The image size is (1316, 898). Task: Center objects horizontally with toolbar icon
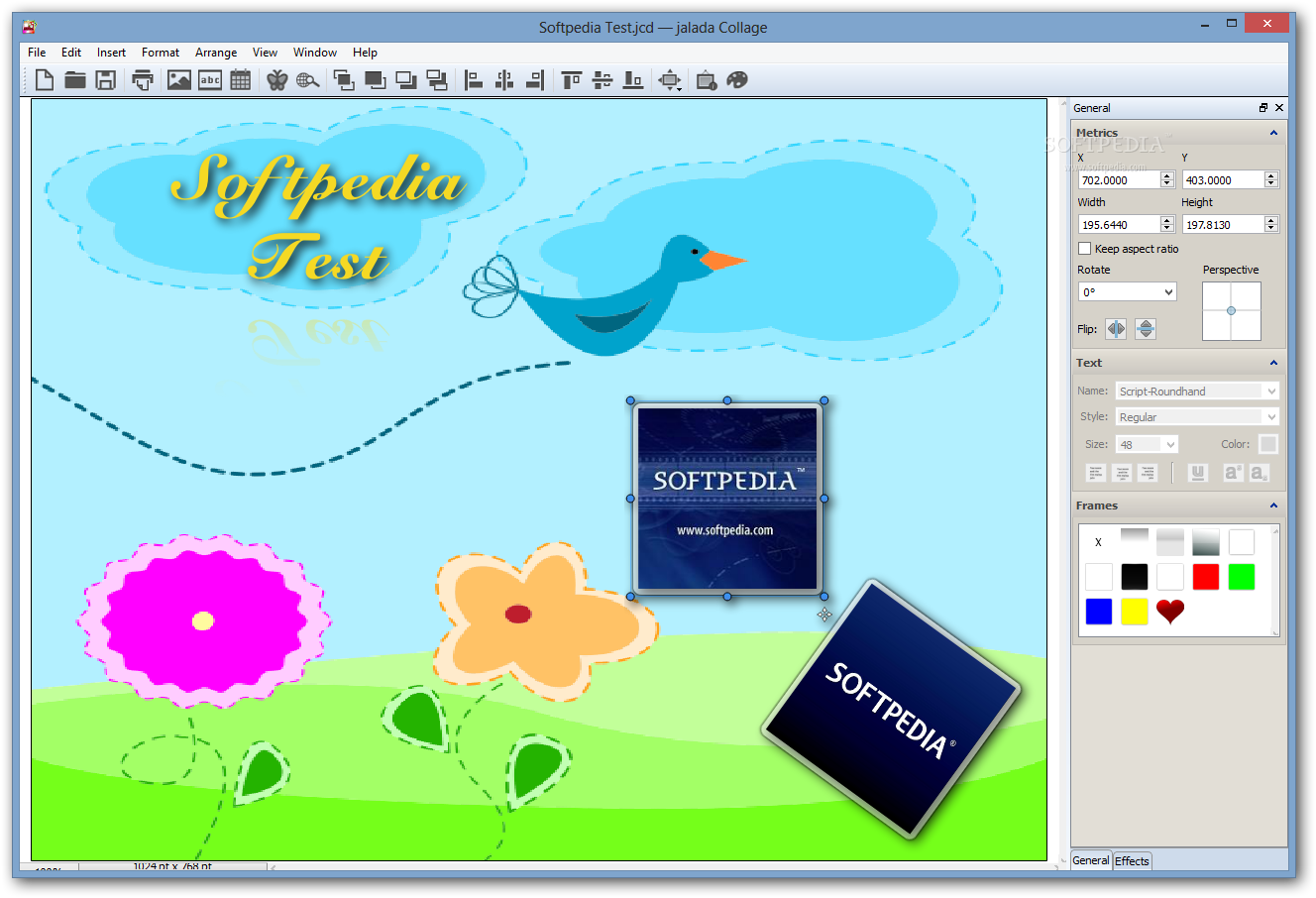(x=504, y=80)
